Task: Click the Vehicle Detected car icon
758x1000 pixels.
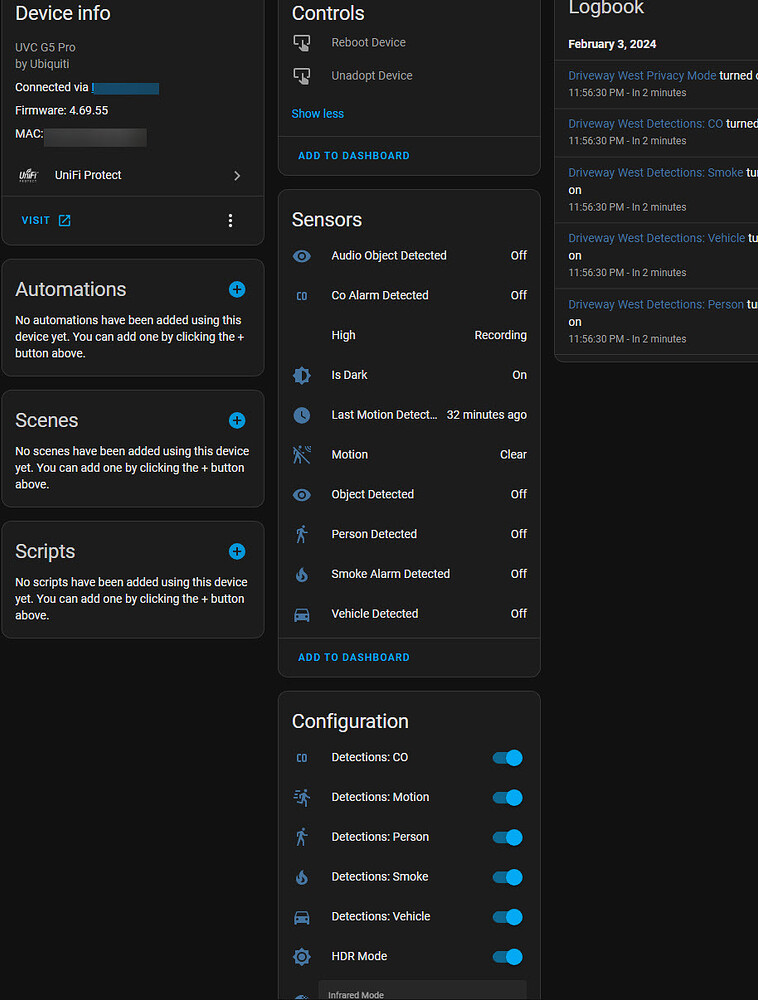Action: pyautogui.click(x=302, y=614)
